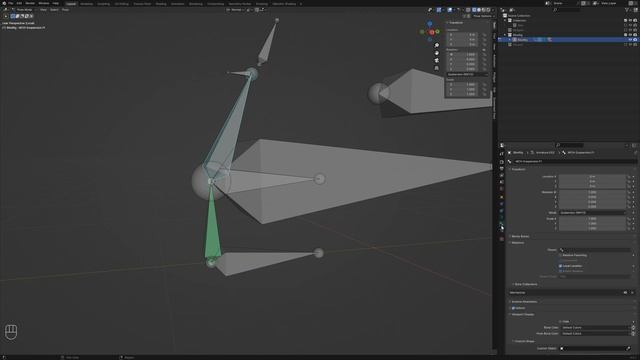Toggle the Deform checkbox

[x=513, y=308]
